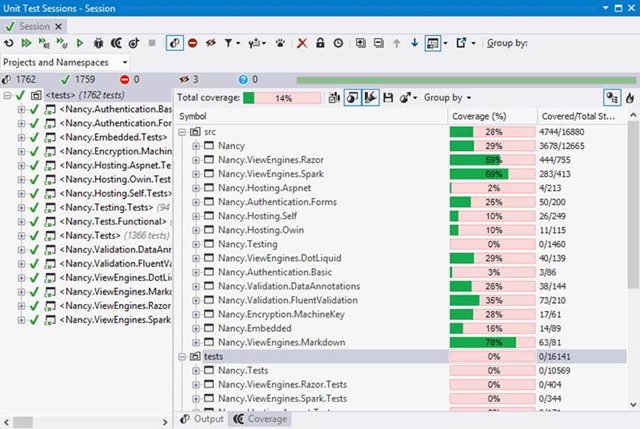Debug unit tests with the bug icon
This screenshot has height=429, width=640.
[98, 43]
